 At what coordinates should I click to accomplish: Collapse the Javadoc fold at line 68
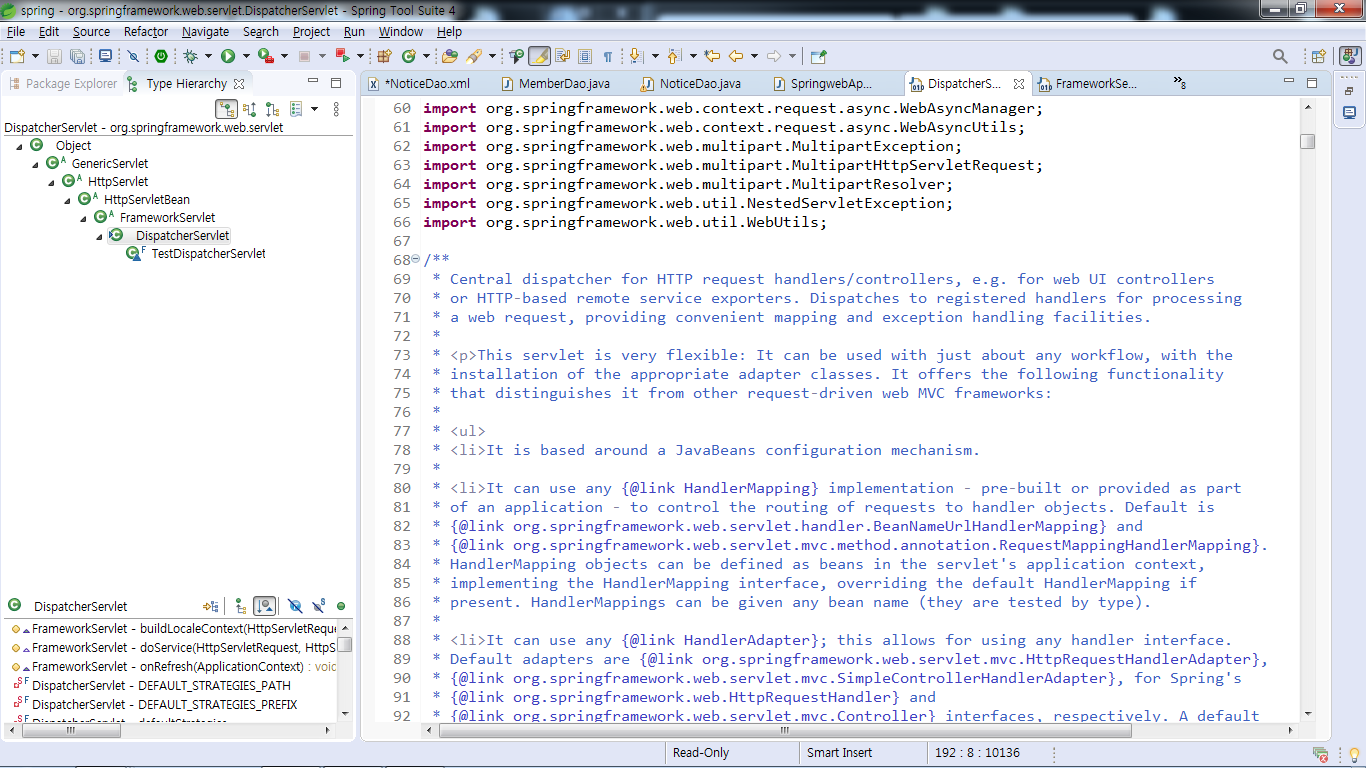click(416, 260)
